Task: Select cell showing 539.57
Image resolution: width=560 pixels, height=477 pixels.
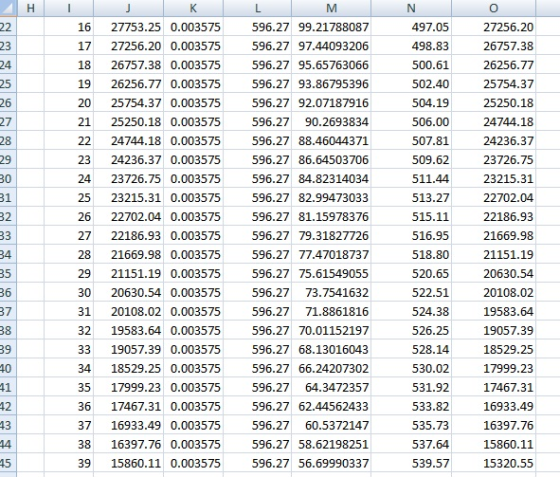Action: 411,463
